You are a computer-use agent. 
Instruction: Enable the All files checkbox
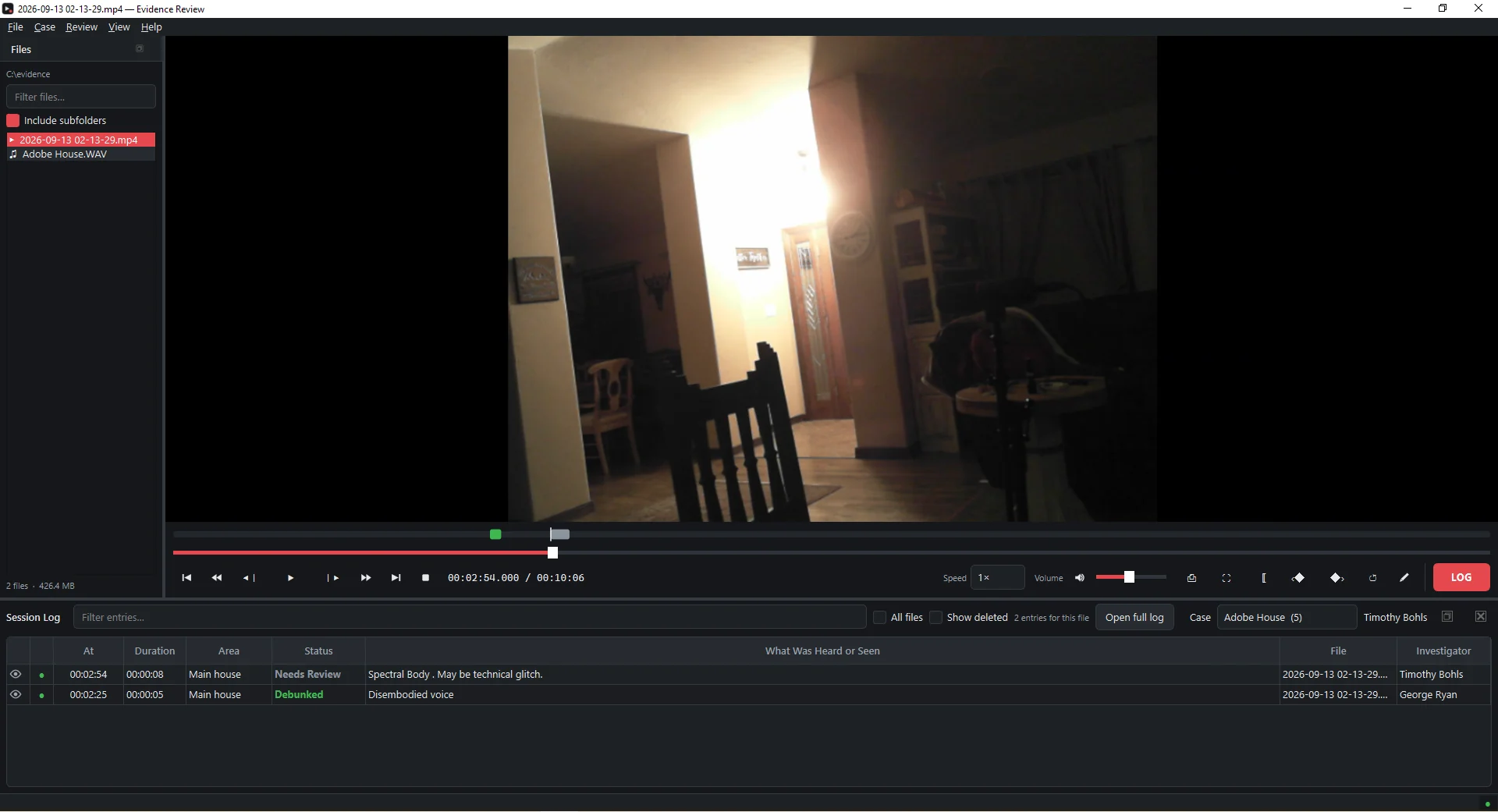point(879,617)
